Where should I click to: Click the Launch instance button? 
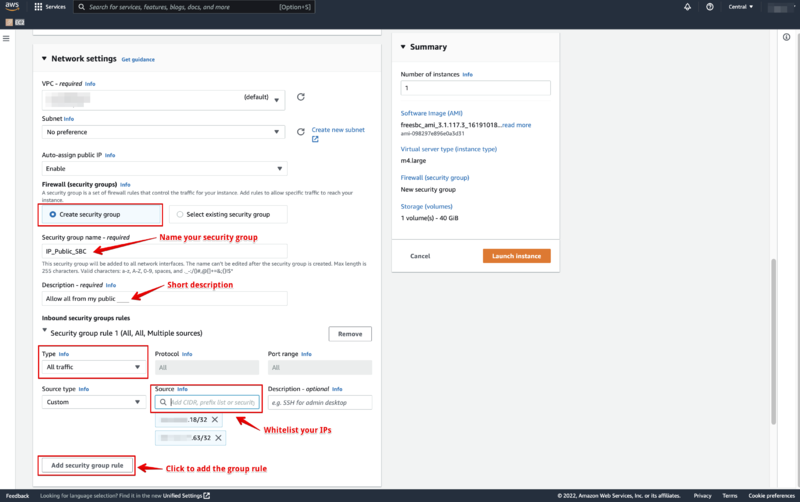click(x=516, y=256)
